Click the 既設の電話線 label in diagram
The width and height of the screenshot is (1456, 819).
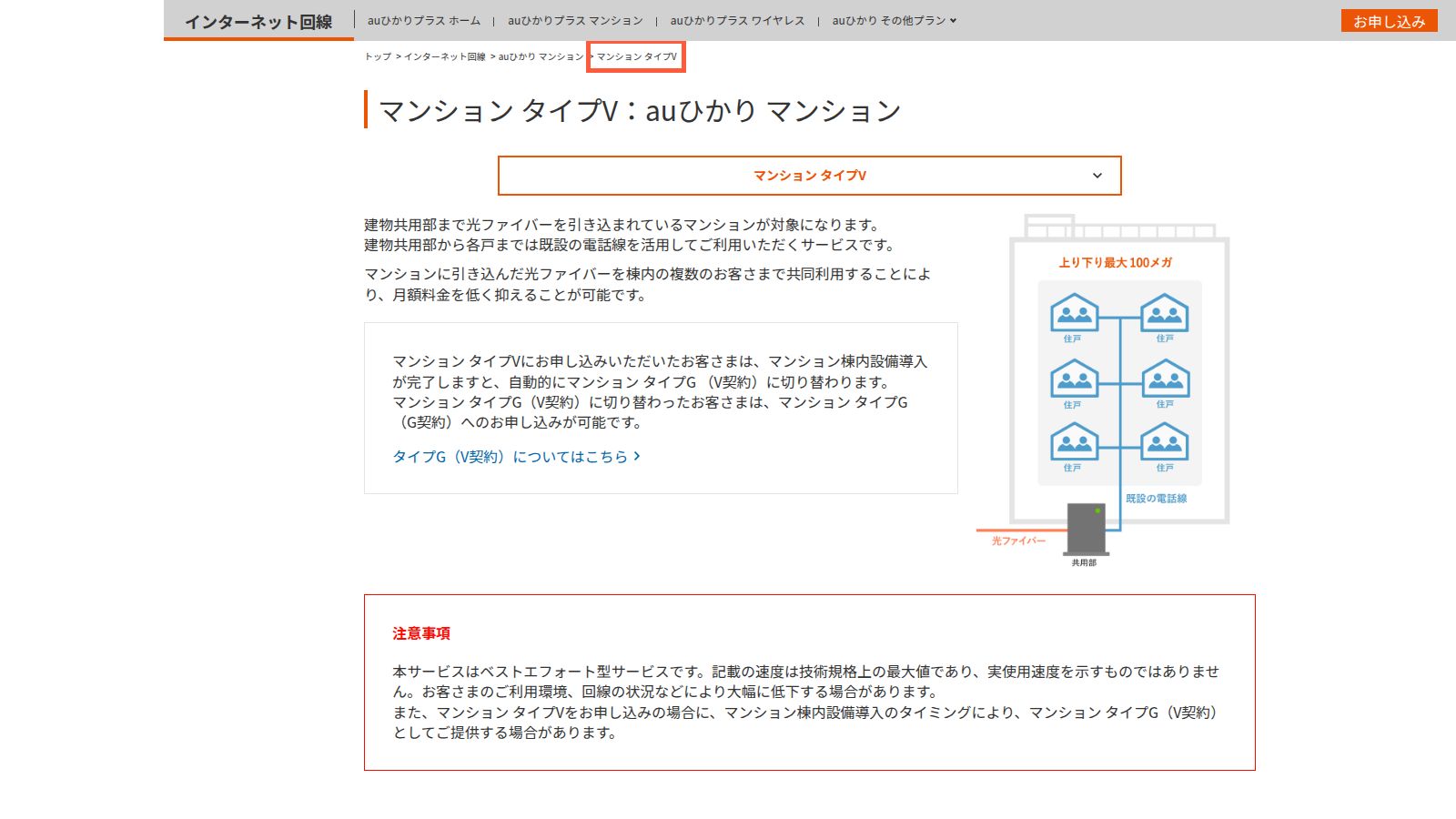point(1156,499)
